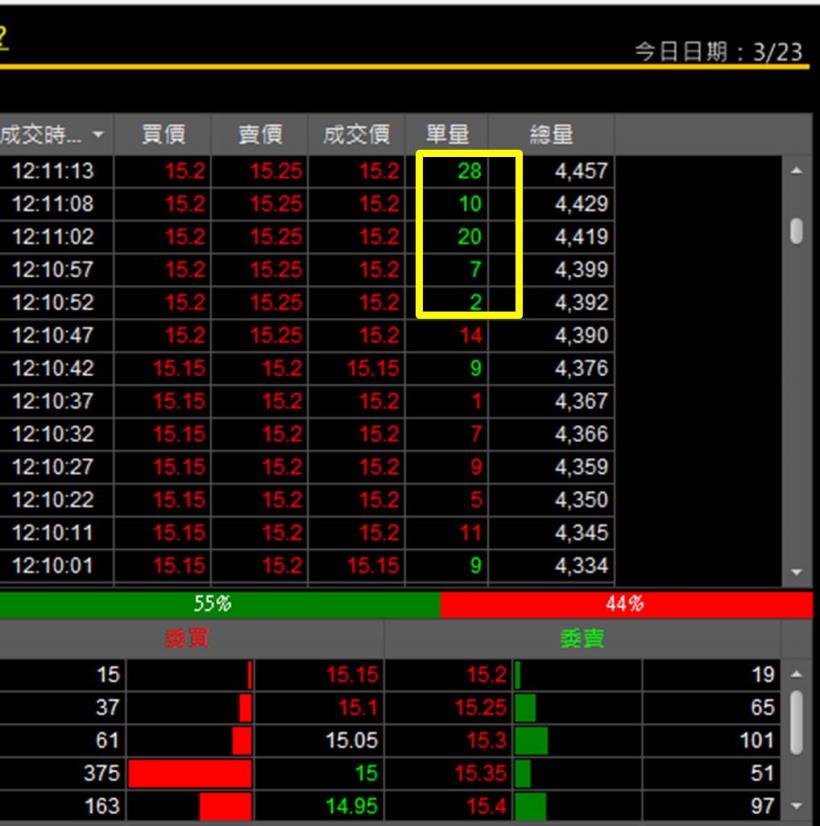Image resolution: width=820 pixels, height=826 pixels.
Task: Select the 12:10:32 trade row time
Action: [53, 434]
